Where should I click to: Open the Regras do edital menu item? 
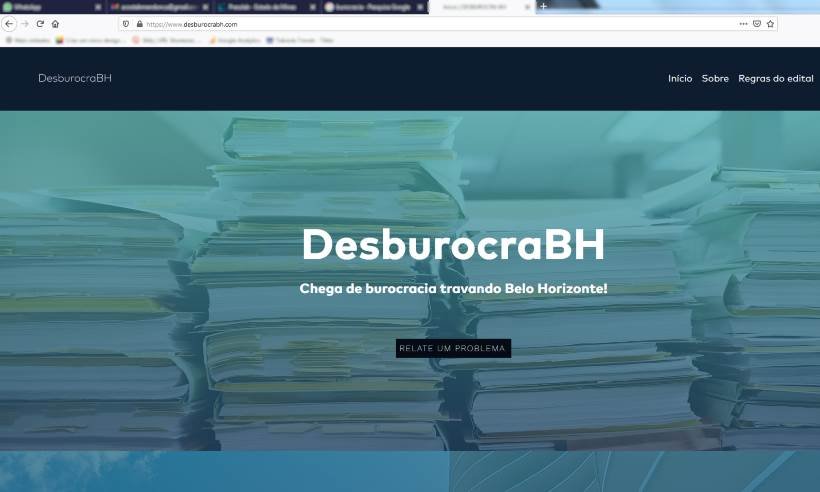(x=776, y=78)
